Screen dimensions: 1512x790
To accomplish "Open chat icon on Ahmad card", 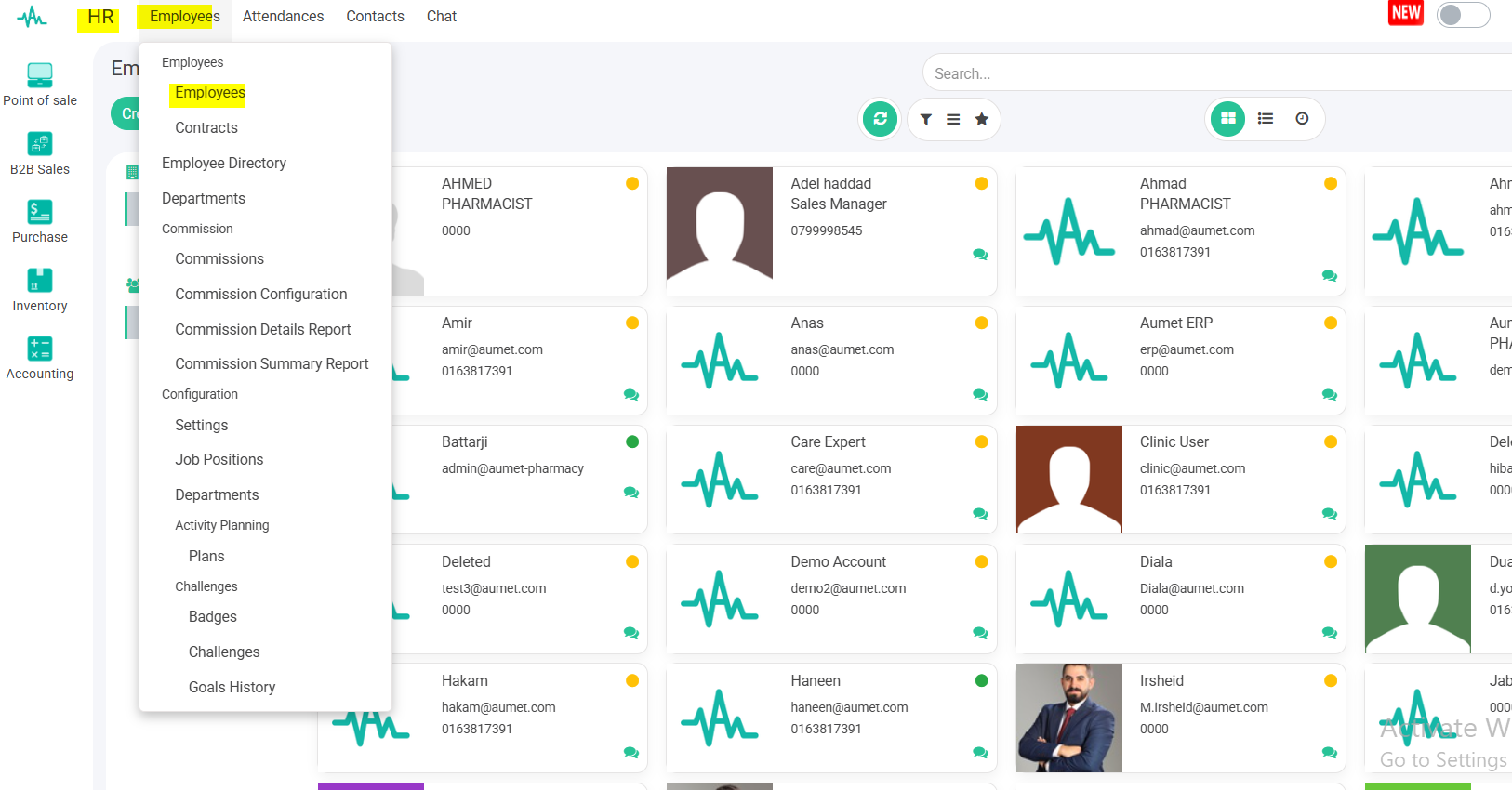I will click(x=1330, y=276).
